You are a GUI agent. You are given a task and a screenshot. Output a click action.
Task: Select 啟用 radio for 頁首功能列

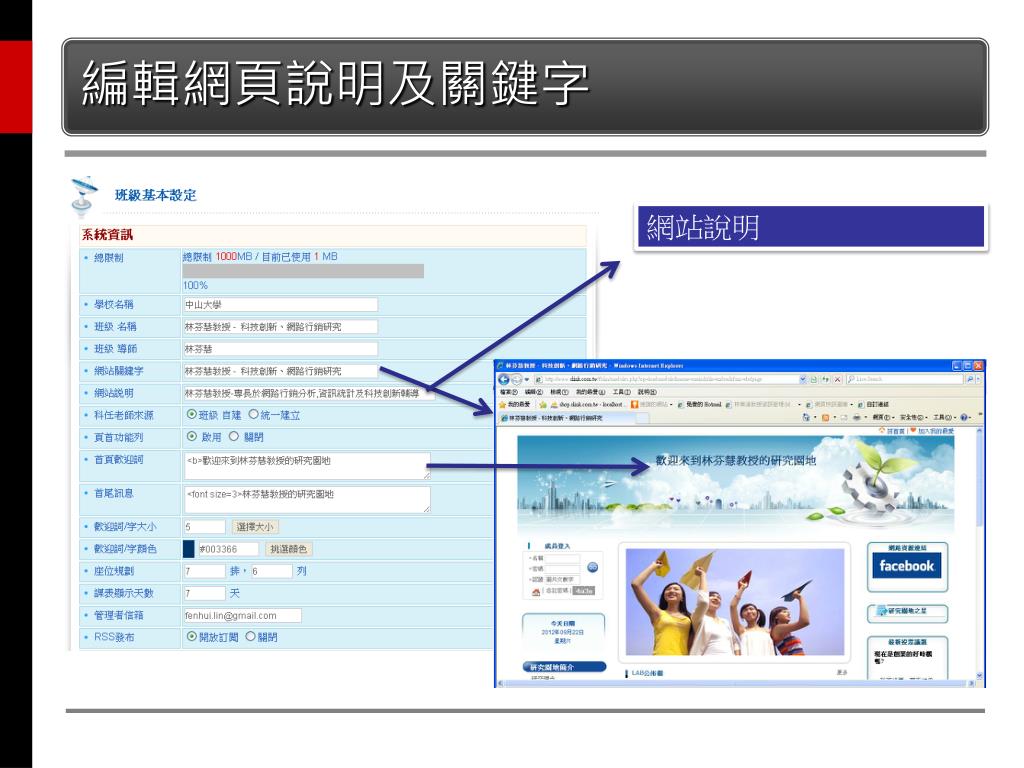pos(192,436)
